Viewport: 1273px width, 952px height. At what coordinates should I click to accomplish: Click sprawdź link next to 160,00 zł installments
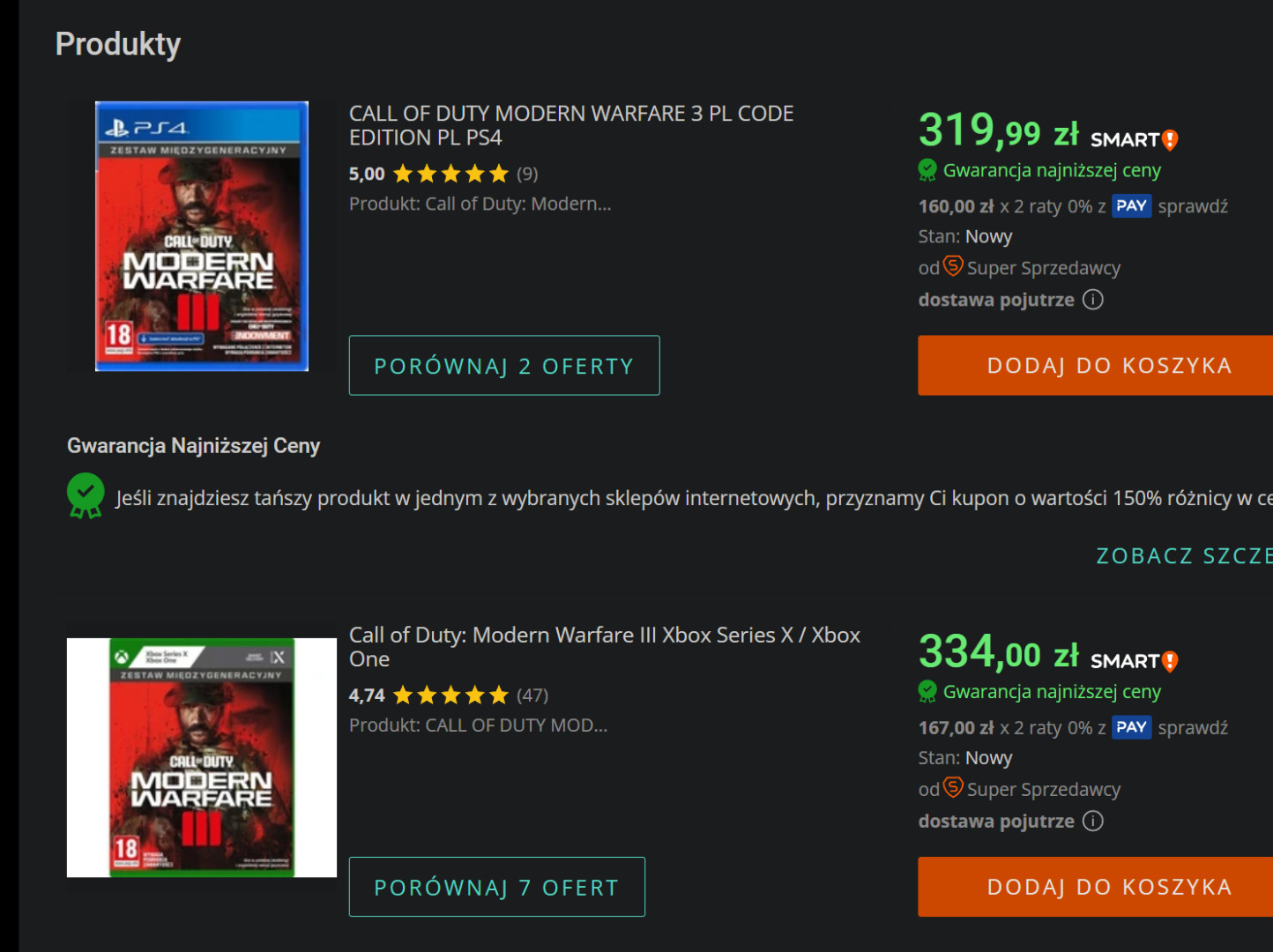1193,206
